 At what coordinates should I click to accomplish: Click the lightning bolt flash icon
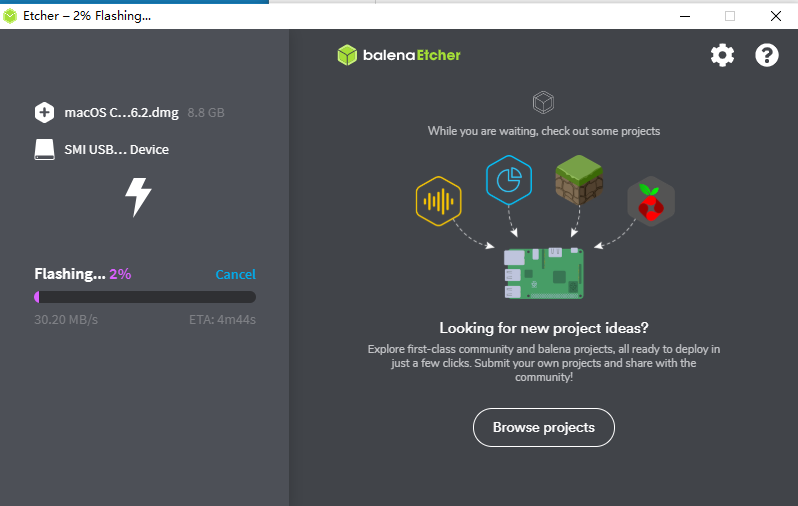(138, 197)
